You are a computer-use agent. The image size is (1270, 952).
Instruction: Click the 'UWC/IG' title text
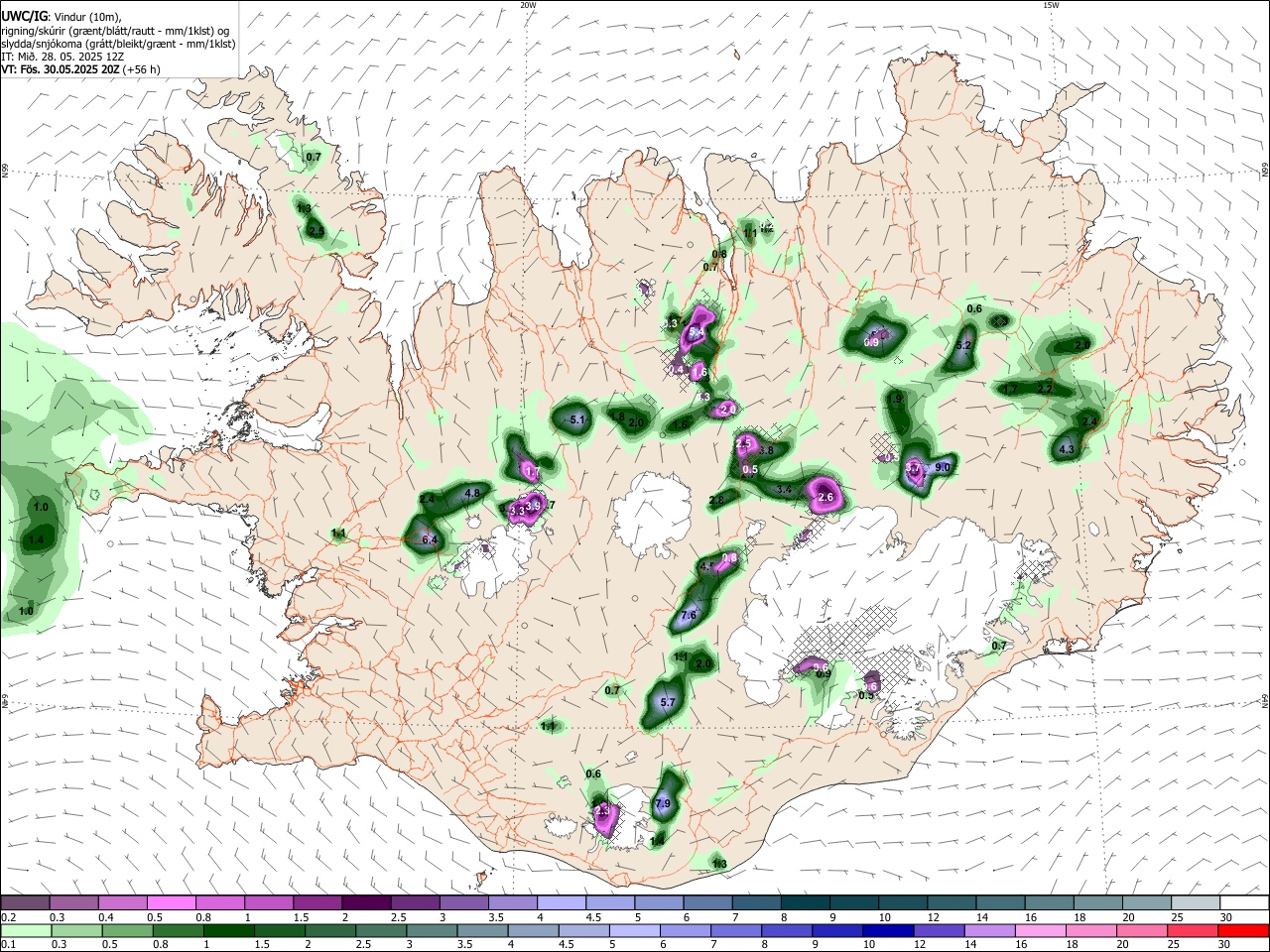pyautogui.click(x=24, y=15)
